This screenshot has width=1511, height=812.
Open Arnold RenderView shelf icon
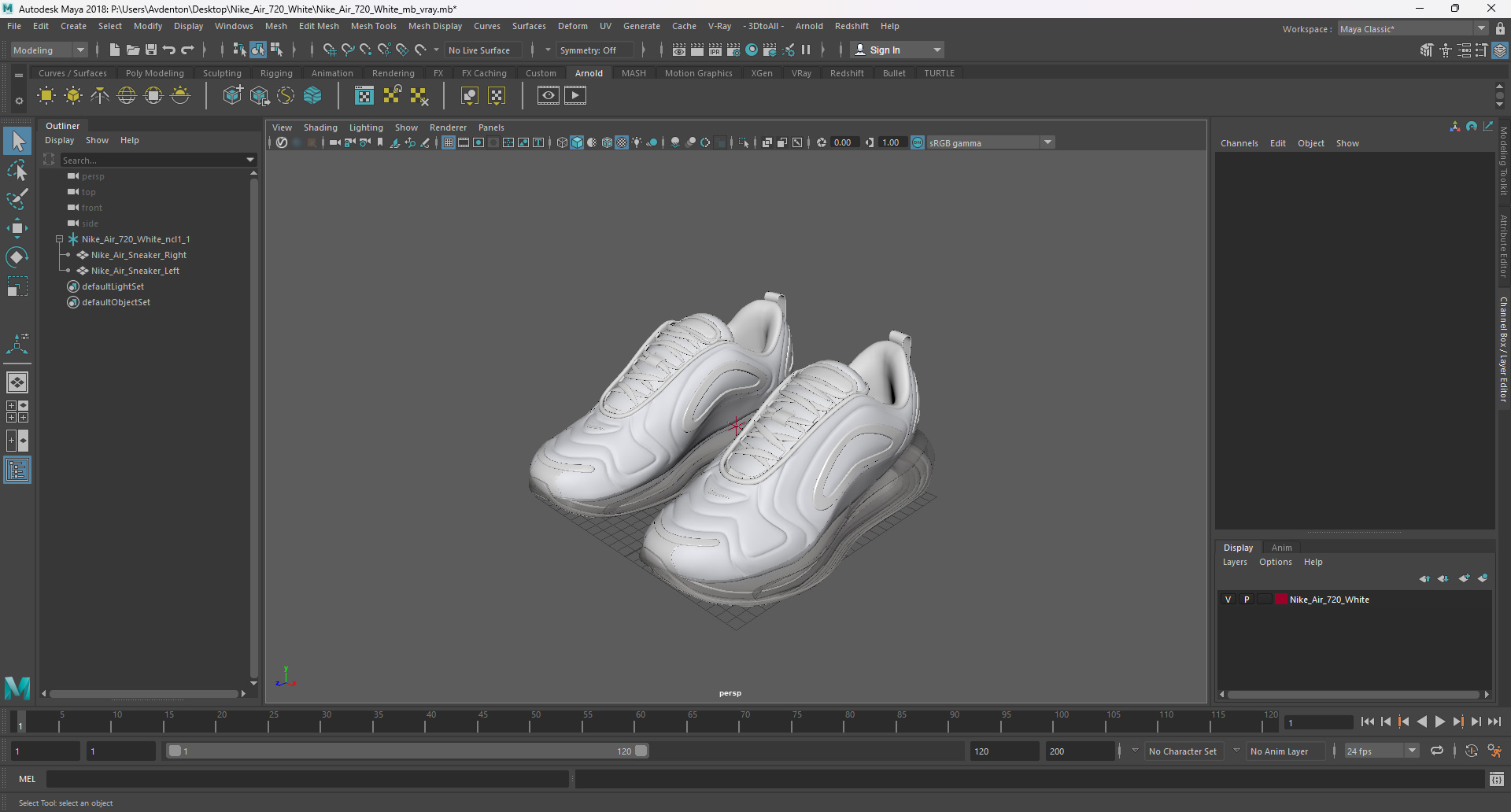(x=549, y=96)
